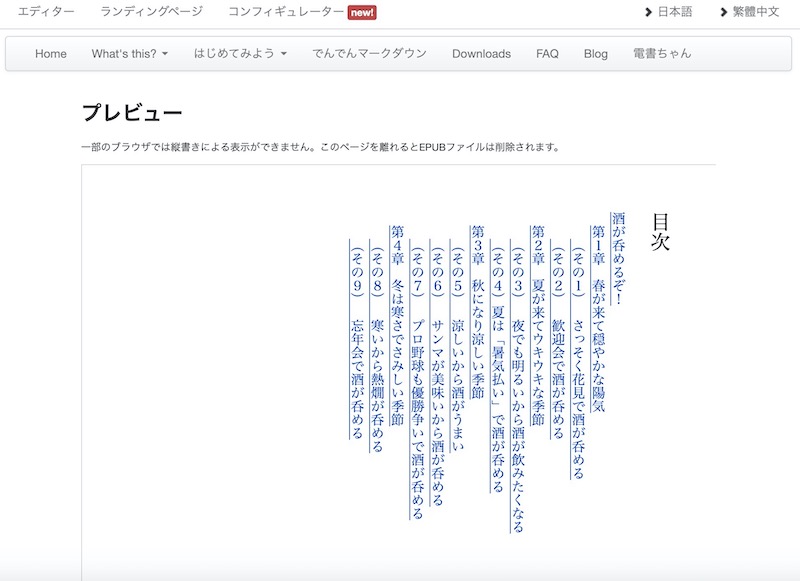
Task: Navigate to Home
Action: pyautogui.click(x=51, y=54)
